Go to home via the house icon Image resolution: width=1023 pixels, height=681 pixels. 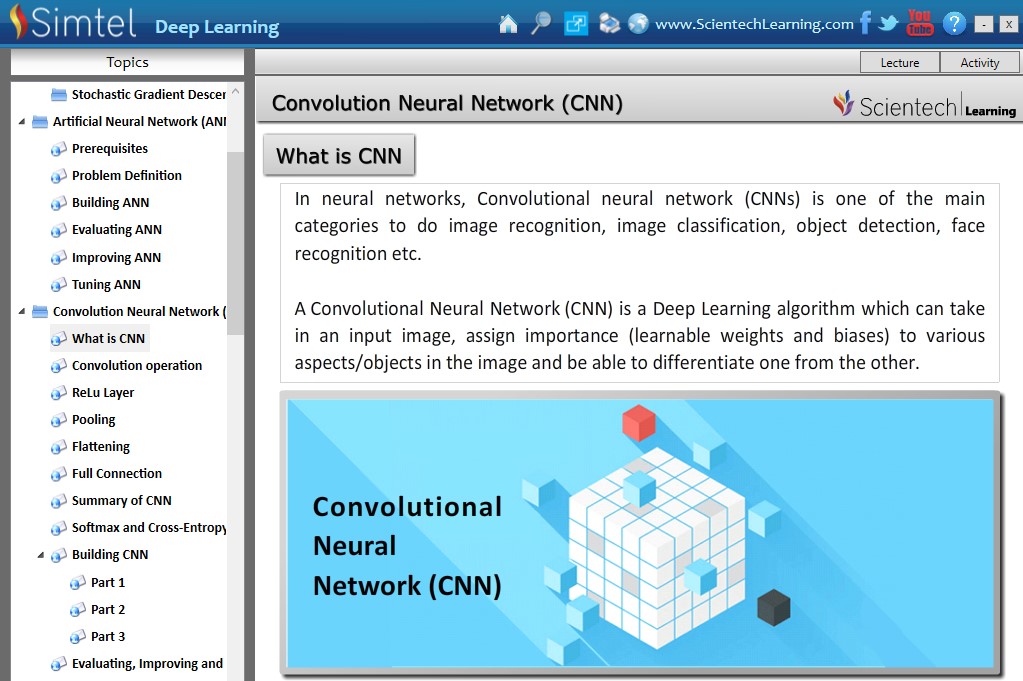(x=508, y=24)
